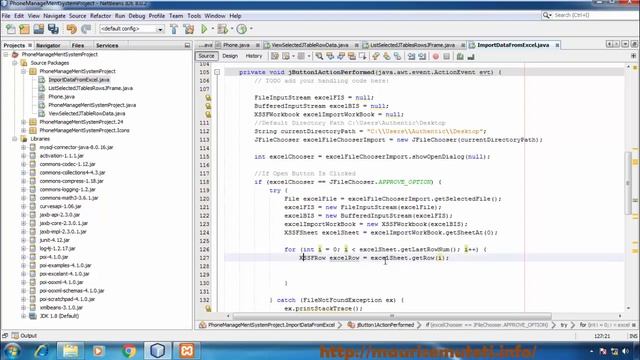Click the Next Bookmark icon
The image size is (640, 360).
click(386, 56)
